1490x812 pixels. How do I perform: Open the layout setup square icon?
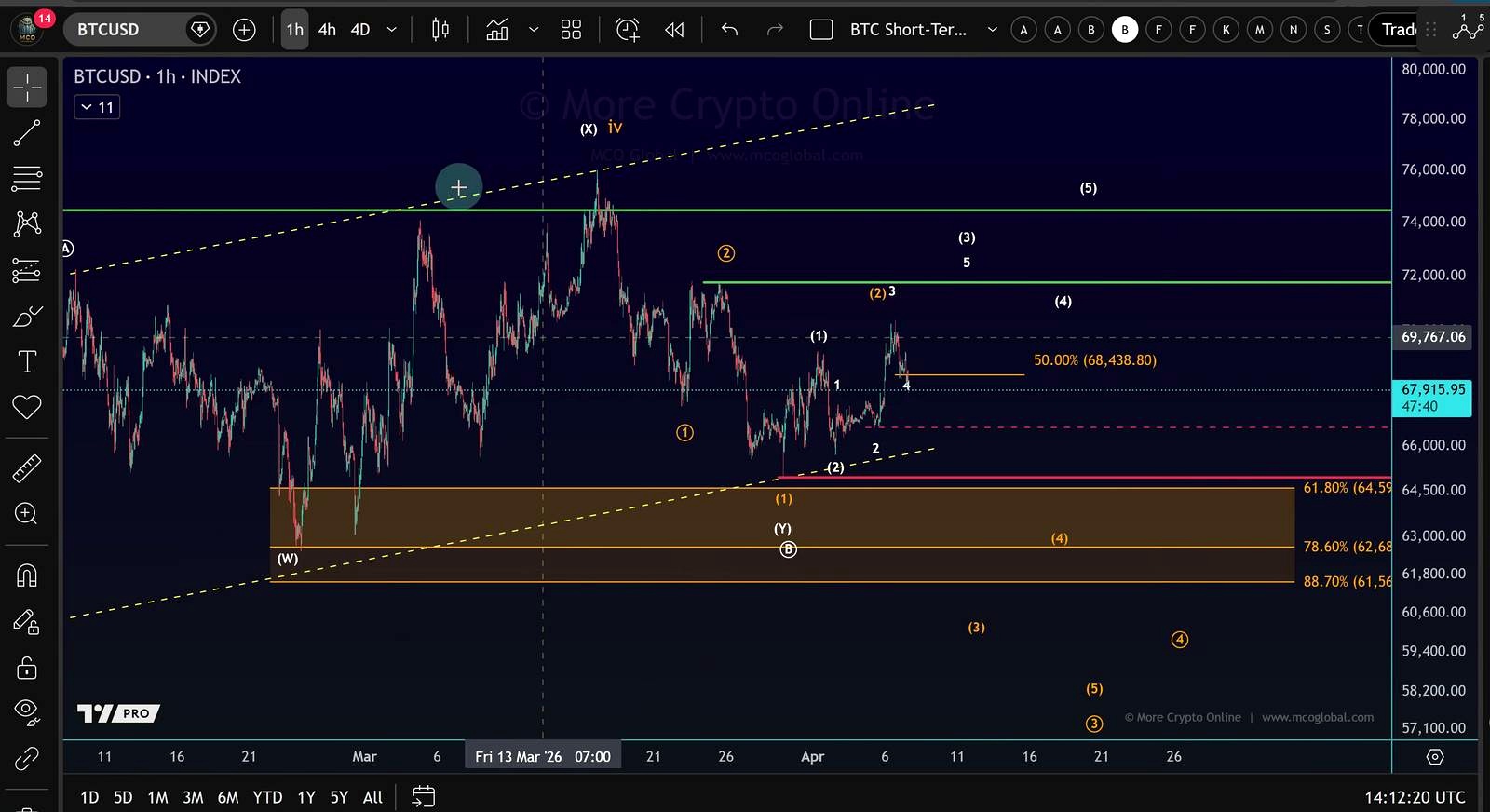click(821, 30)
